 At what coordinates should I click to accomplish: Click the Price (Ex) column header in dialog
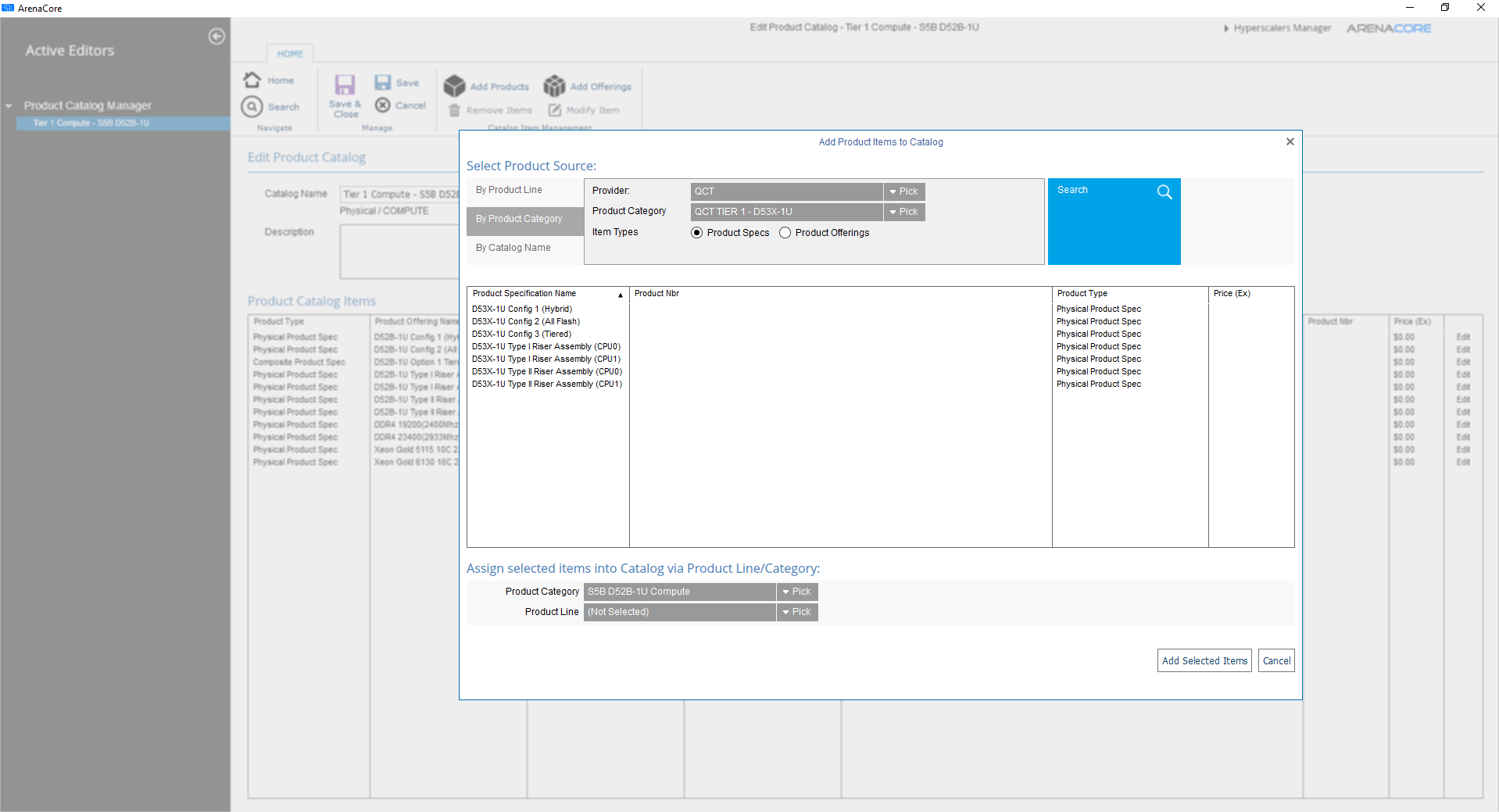tap(1250, 294)
